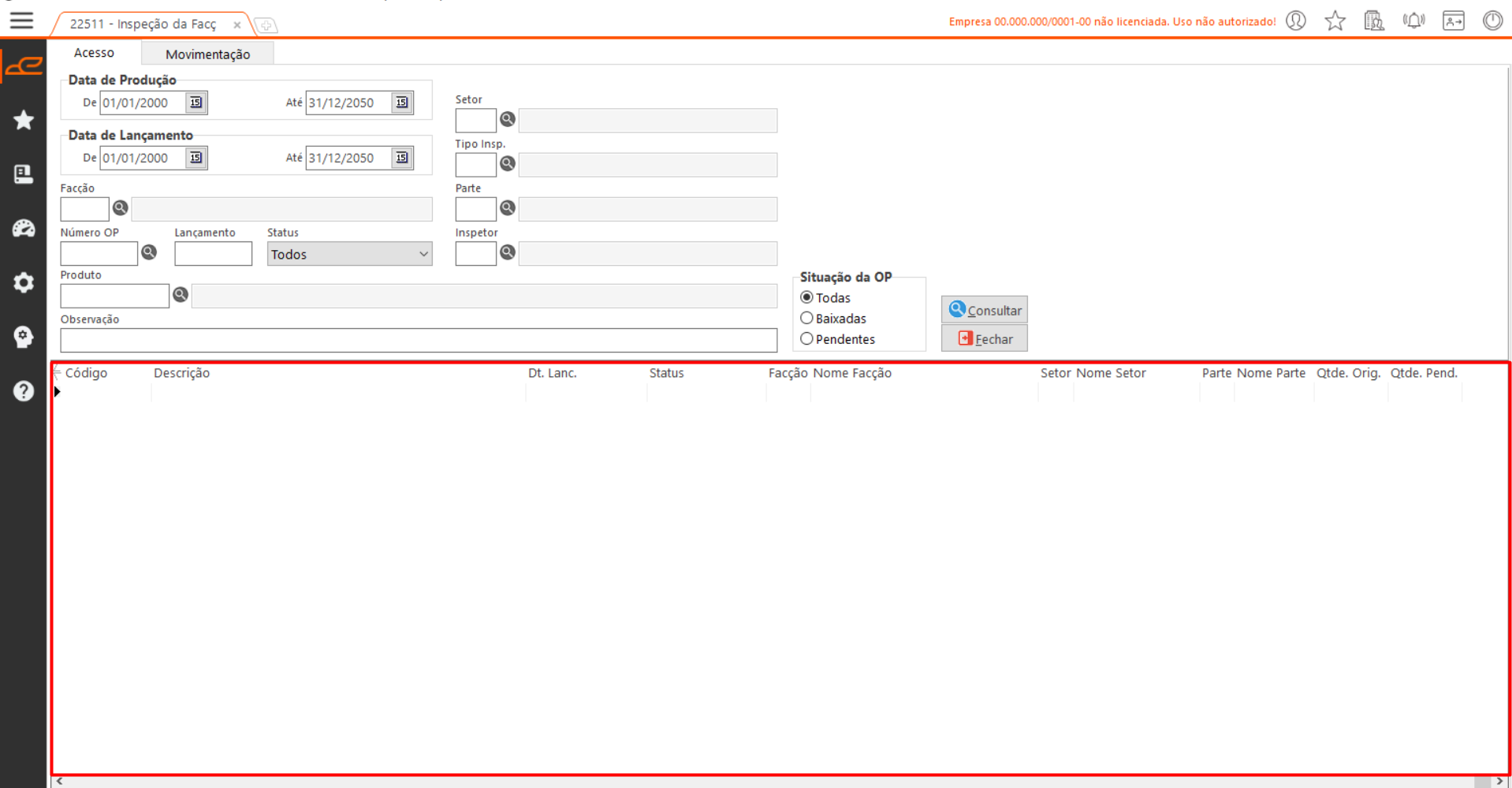1512x788 pixels.
Task: Click the favorites star in left sidebar
Action: click(x=24, y=120)
